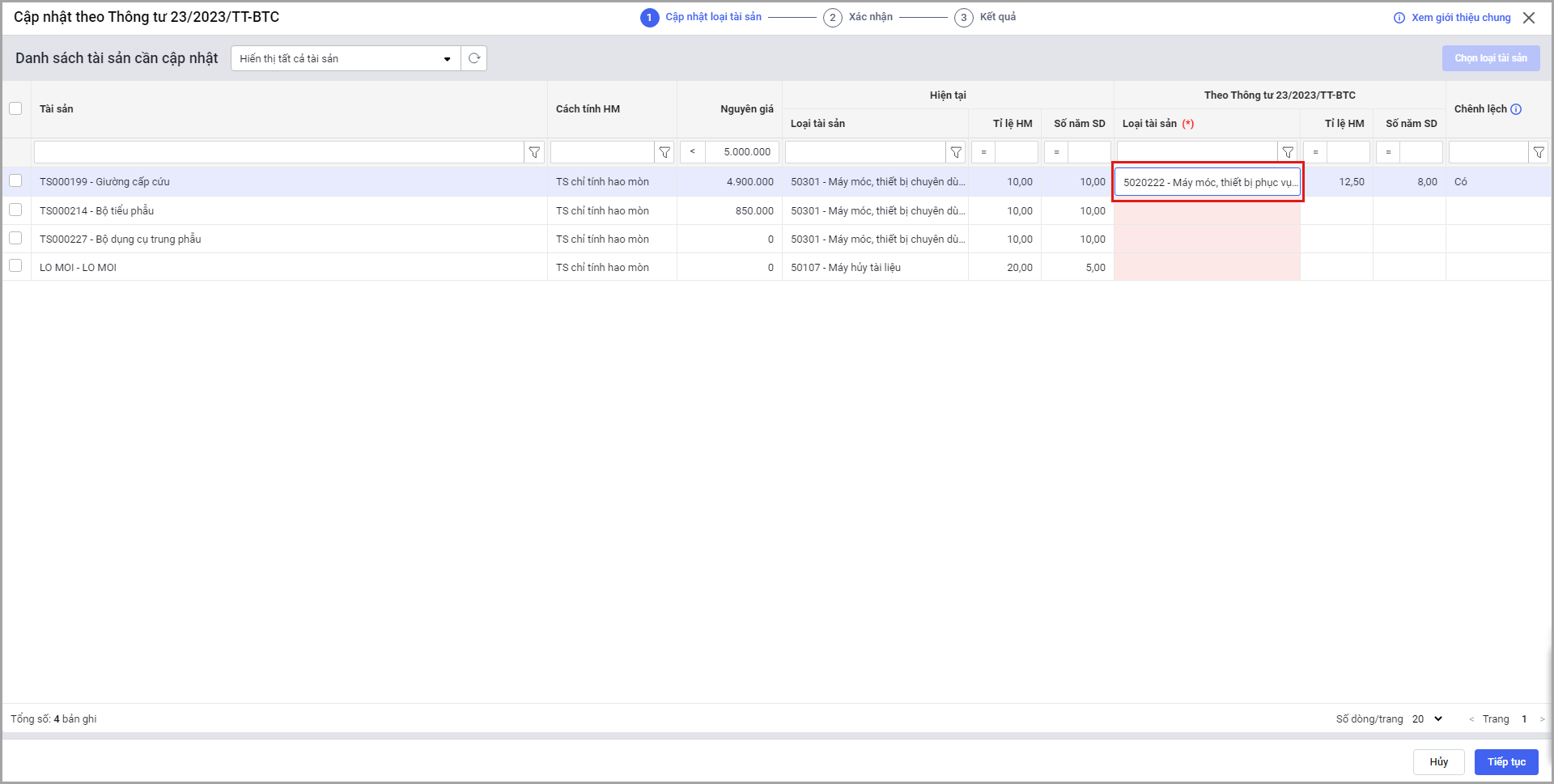
Task: Open the rows-per-page dropdown showing 20
Action: pos(1428,718)
